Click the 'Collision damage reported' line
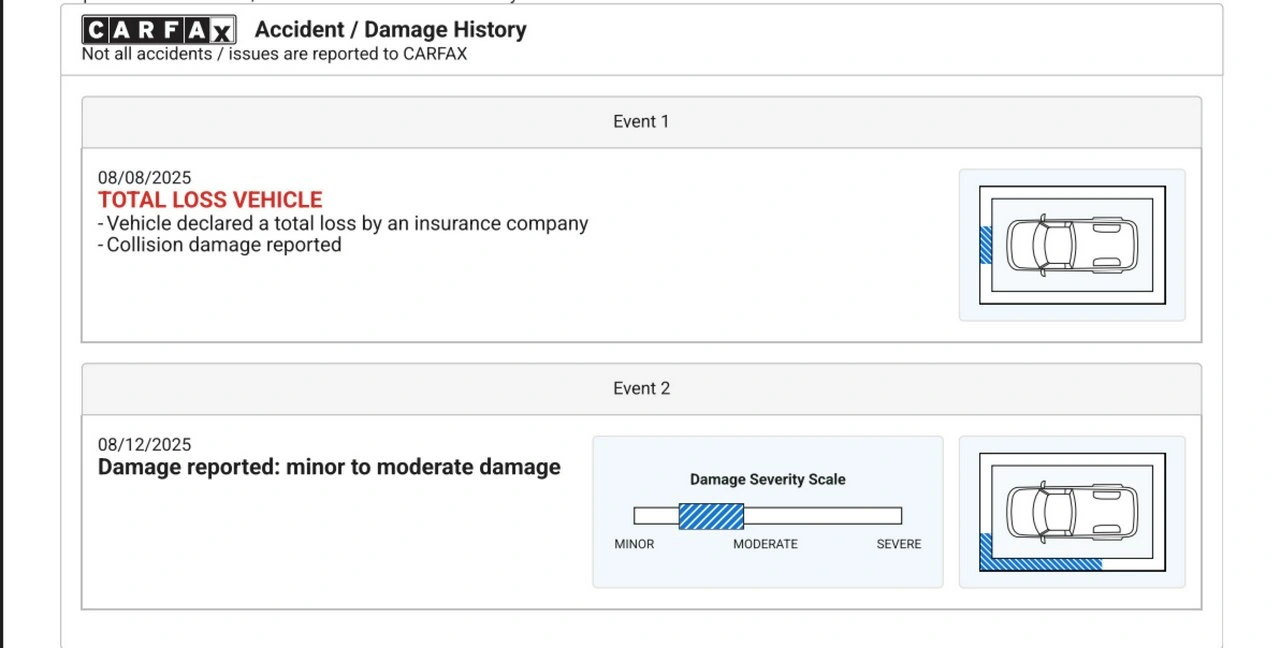The image size is (1280, 648). click(x=220, y=245)
